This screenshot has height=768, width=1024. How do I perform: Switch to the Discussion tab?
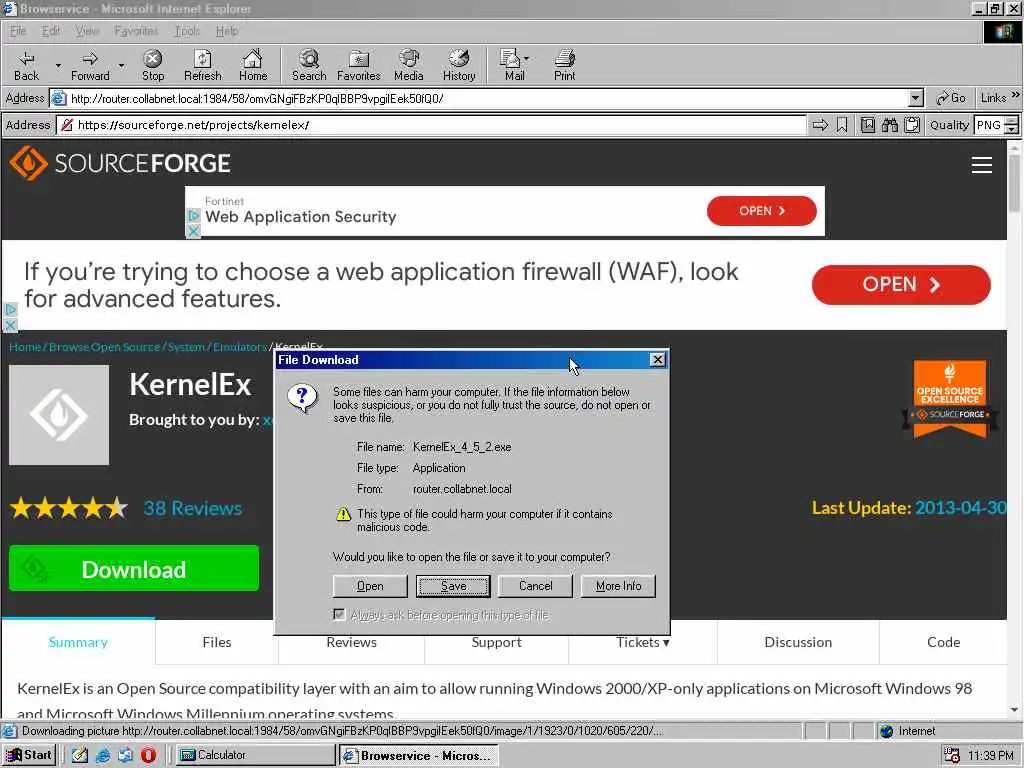tap(798, 642)
